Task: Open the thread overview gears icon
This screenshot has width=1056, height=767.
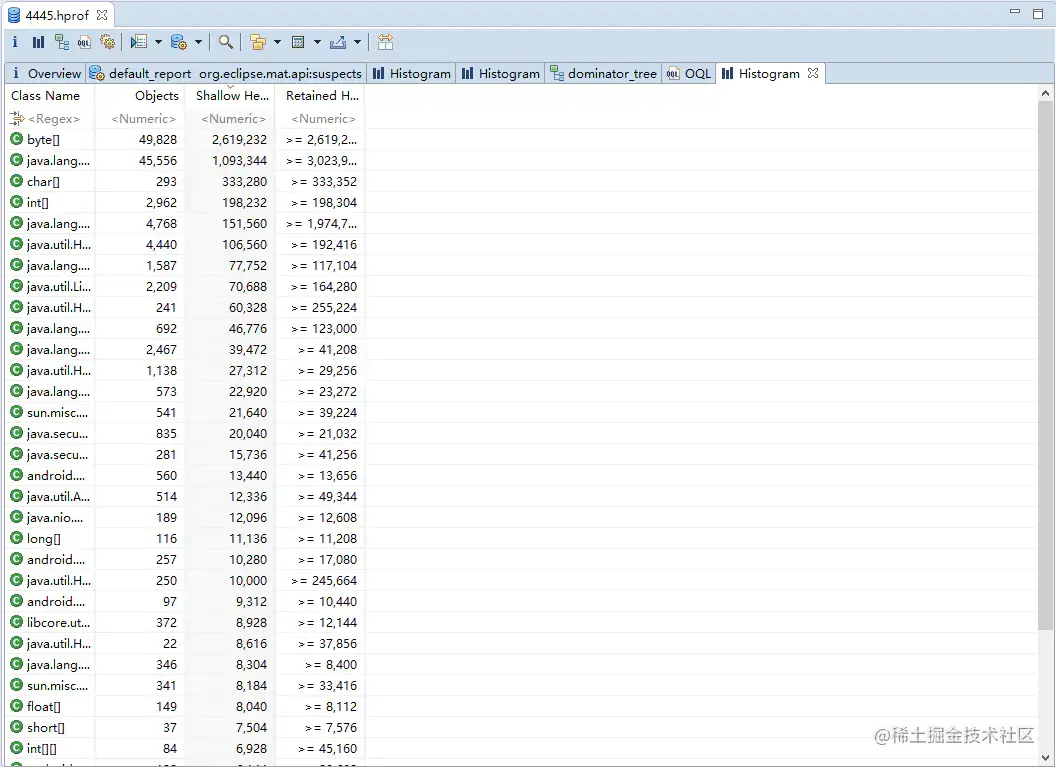Action: point(108,42)
